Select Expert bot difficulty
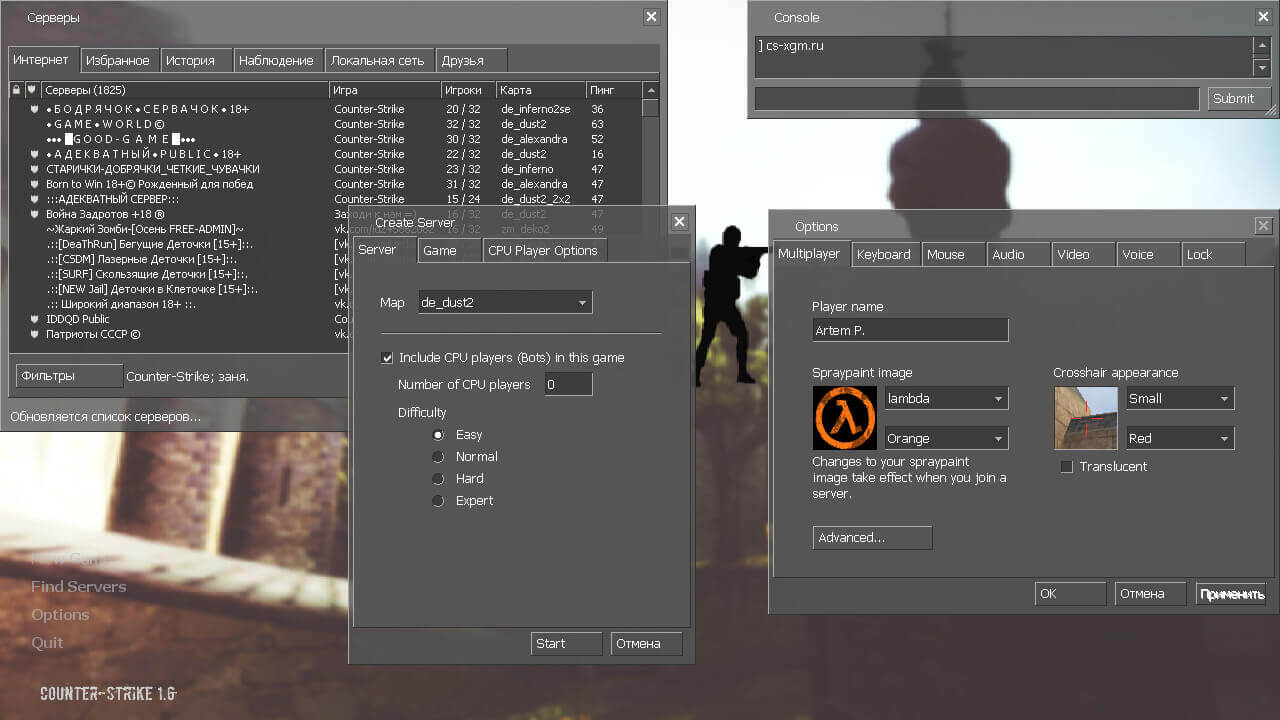 [x=438, y=501]
